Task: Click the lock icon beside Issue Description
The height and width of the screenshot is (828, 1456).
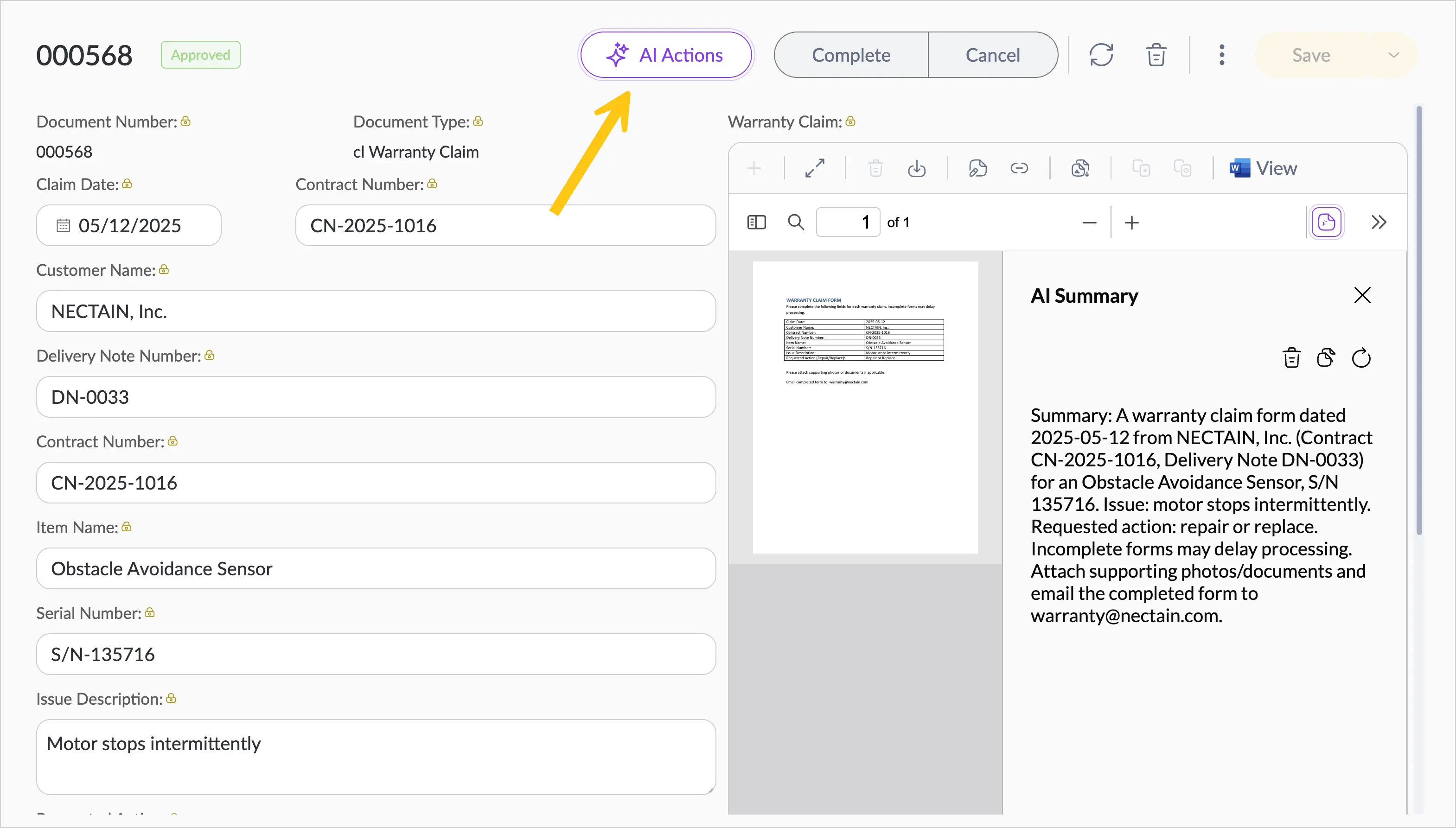Action: click(171, 698)
